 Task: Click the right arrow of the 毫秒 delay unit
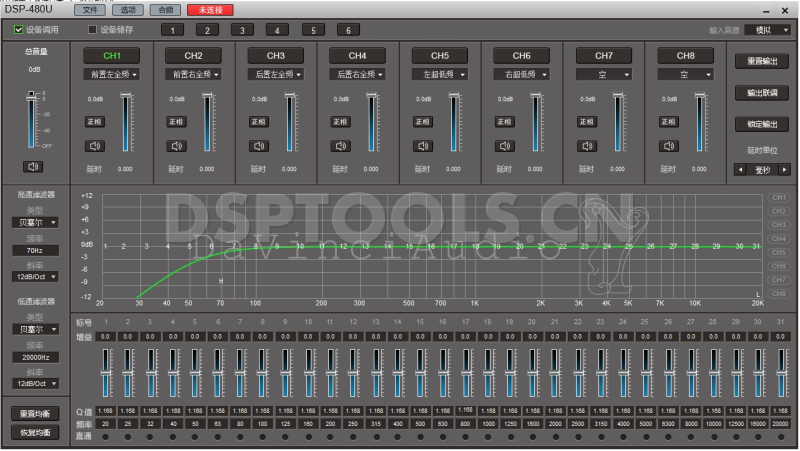[785, 170]
